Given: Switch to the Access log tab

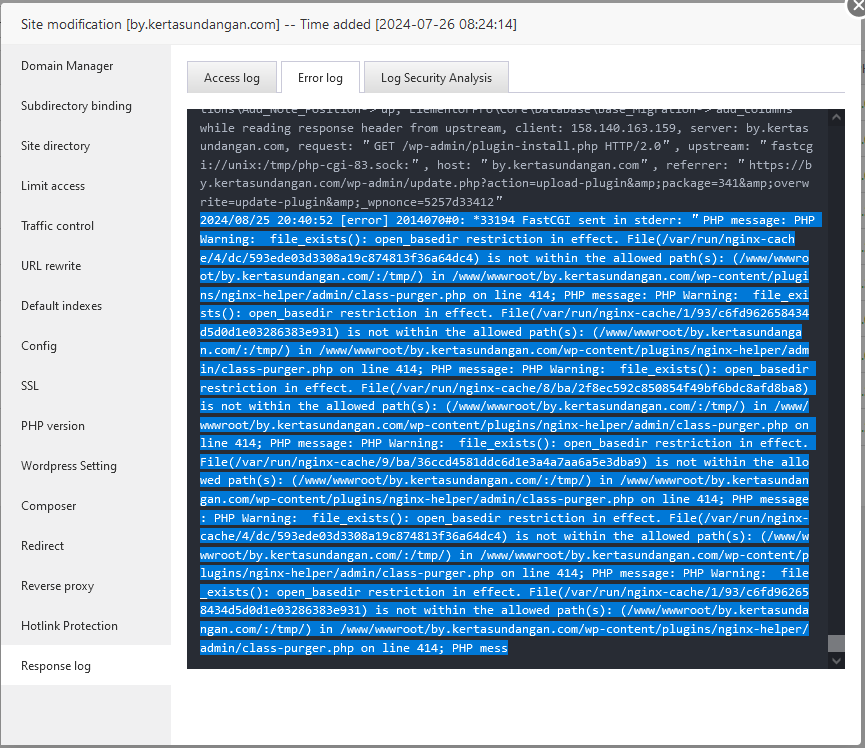Looking at the screenshot, I should 232,78.
